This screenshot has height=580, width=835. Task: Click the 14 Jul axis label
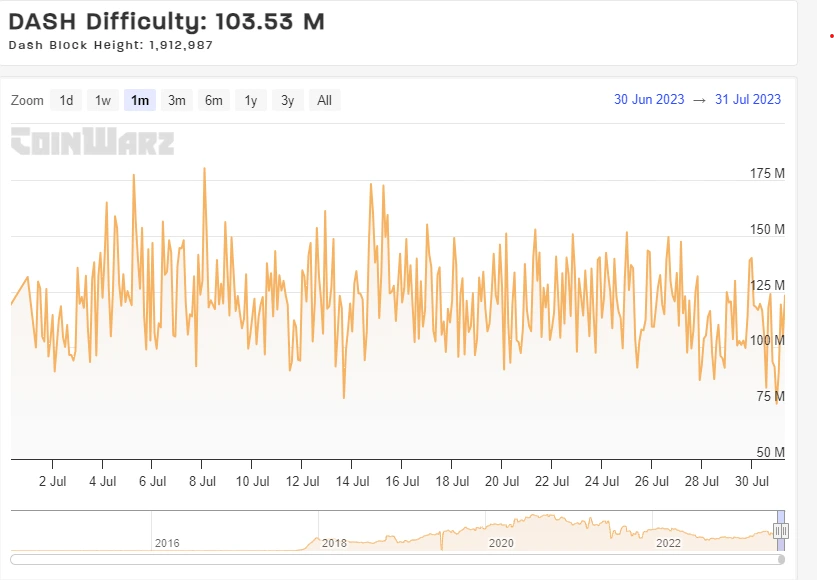(352, 481)
